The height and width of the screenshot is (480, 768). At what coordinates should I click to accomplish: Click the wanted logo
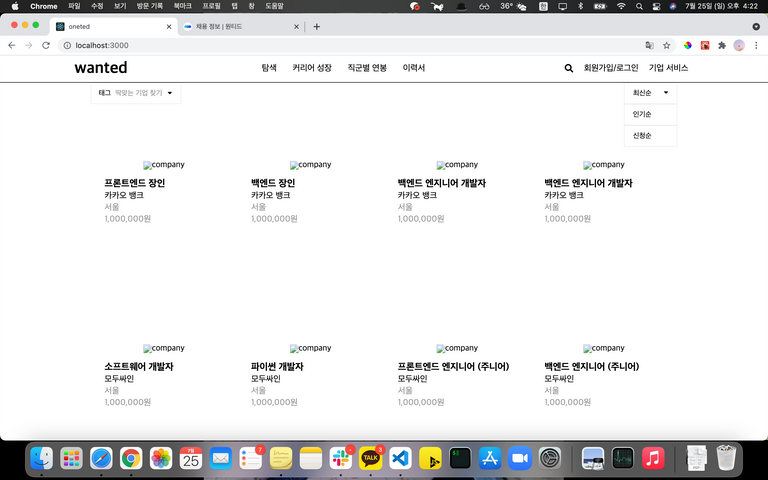click(101, 68)
